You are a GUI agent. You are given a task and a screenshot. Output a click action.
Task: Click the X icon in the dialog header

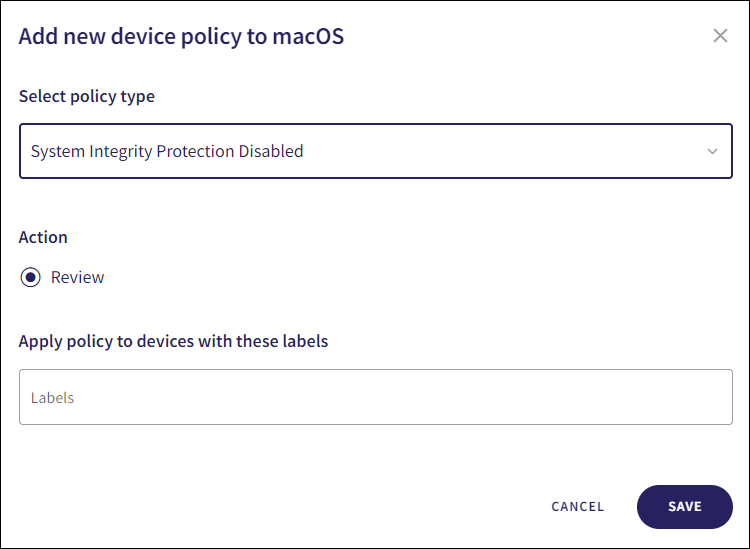coord(720,36)
